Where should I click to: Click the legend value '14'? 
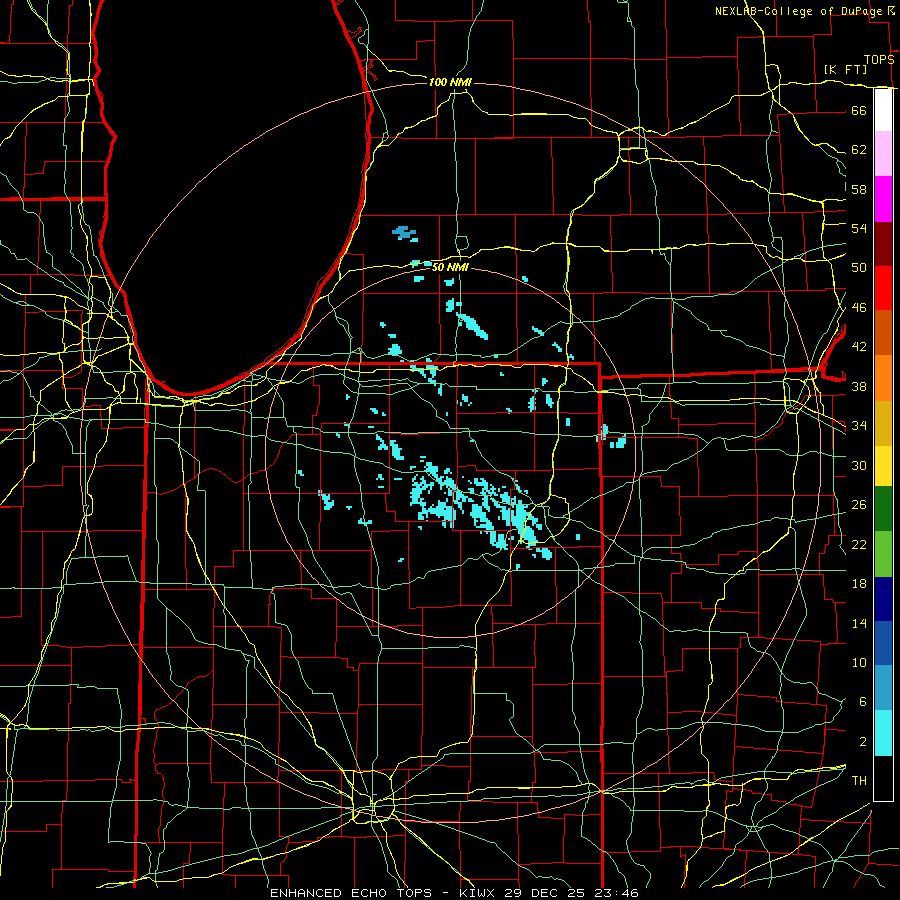pos(859,623)
